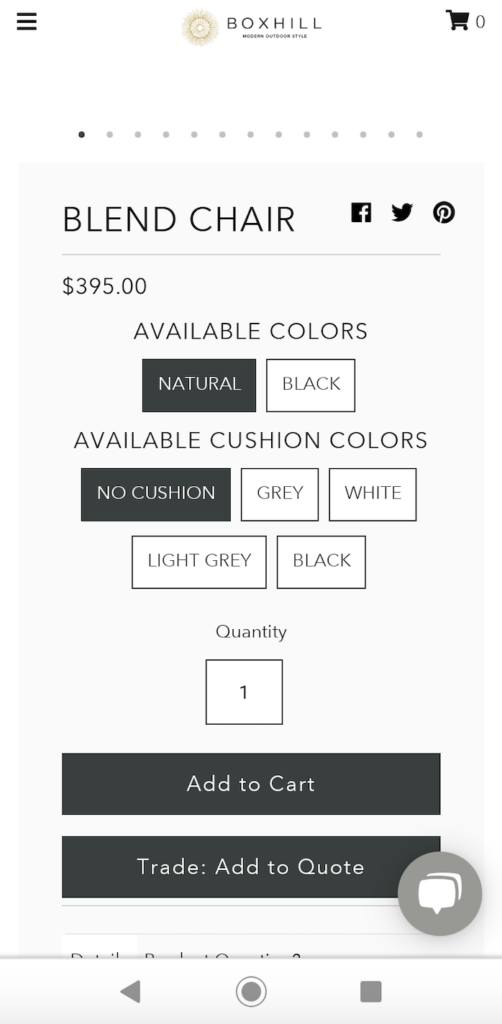Choose the White cushion color

click(x=373, y=494)
